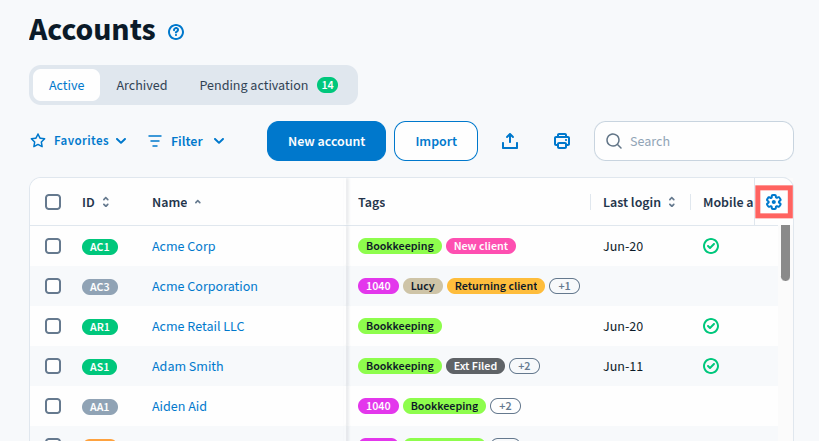Switch to the Archived tab

(x=141, y=85)
